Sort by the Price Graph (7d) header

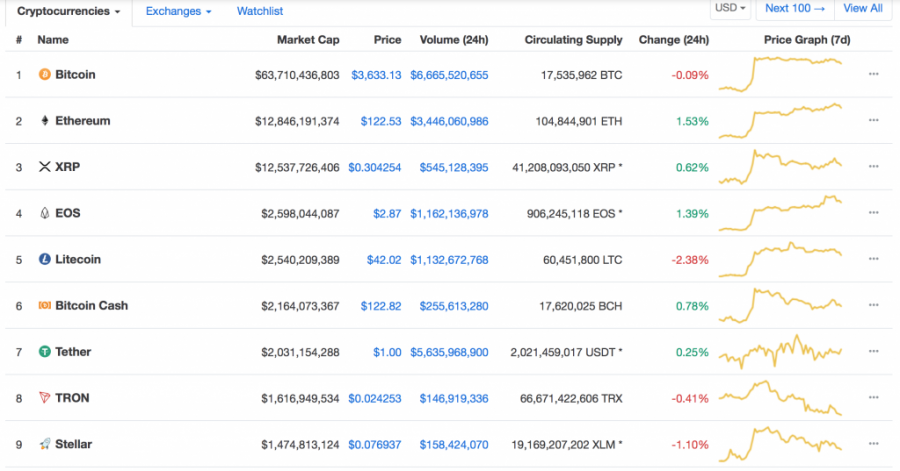(x=807, y=40)
